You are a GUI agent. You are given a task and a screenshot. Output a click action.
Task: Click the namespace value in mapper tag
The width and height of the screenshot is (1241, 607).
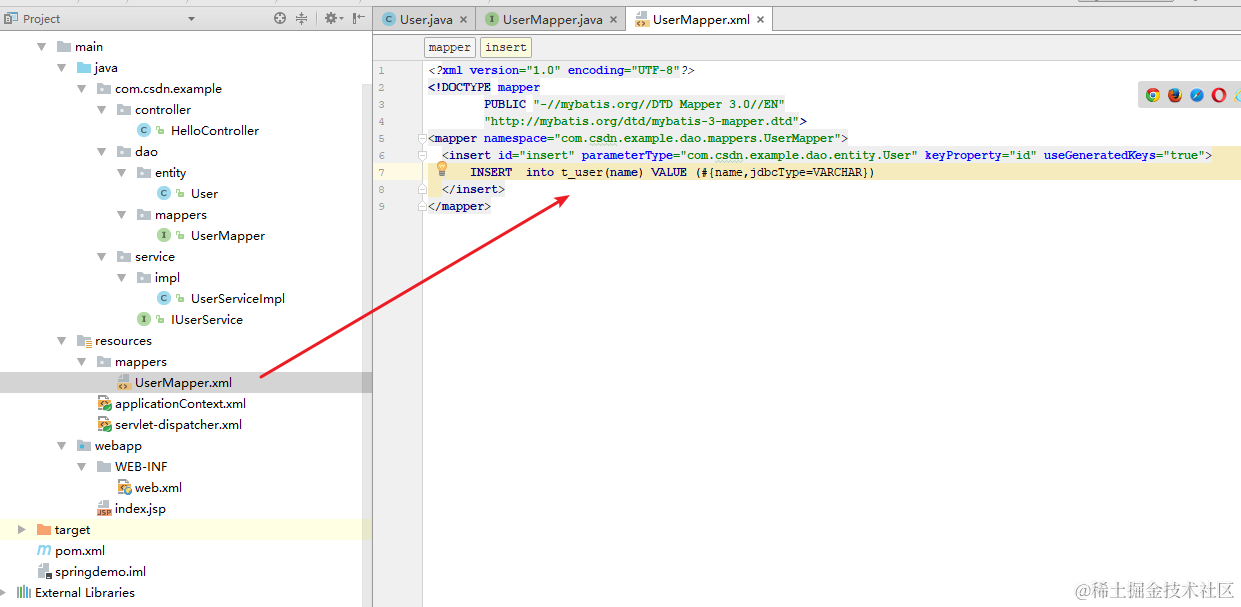point(699,138)
